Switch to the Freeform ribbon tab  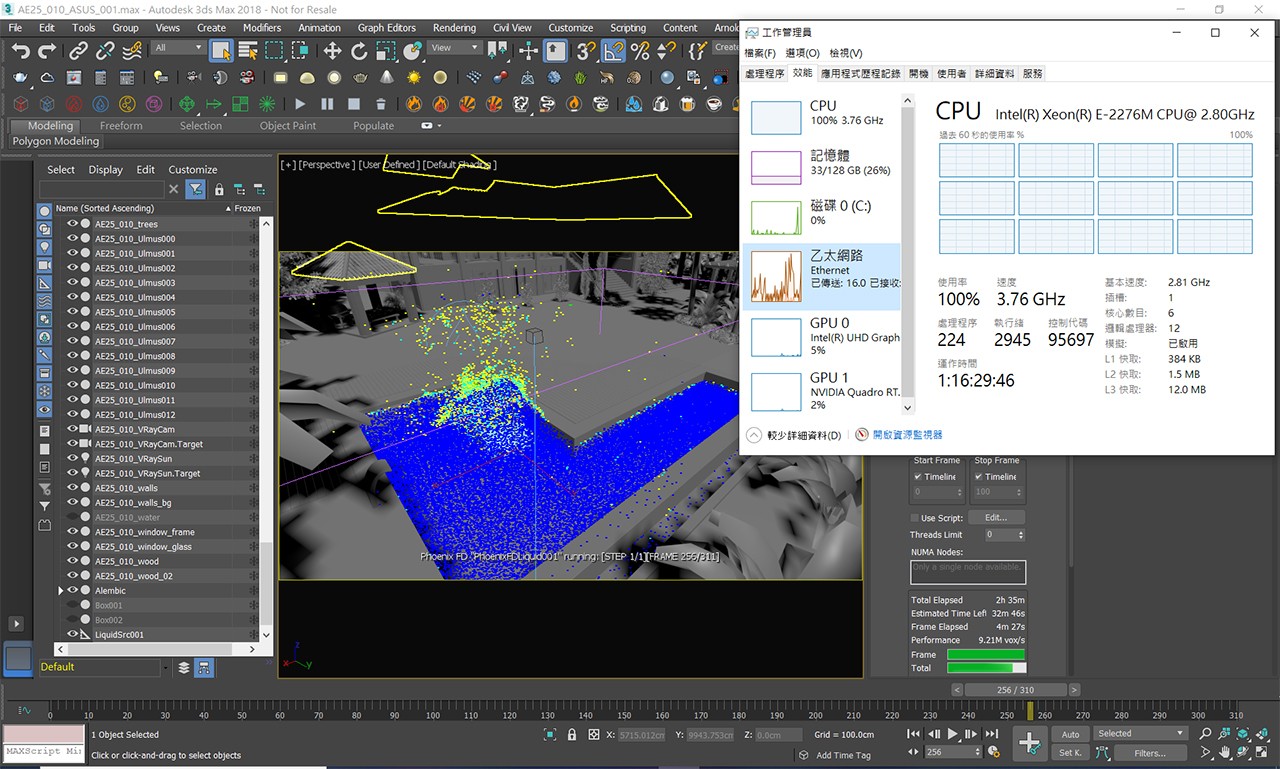121,126
